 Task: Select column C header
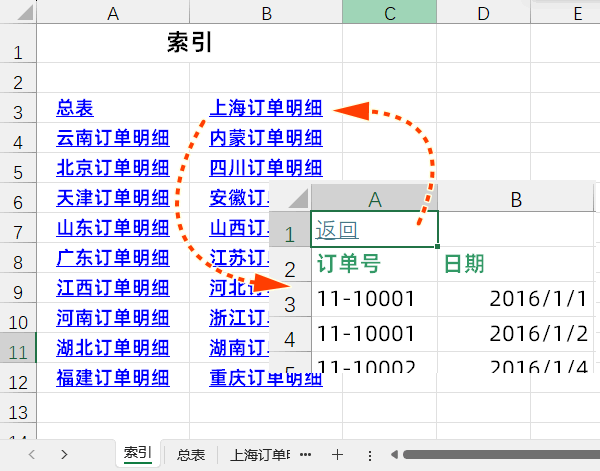coord(389,13)
